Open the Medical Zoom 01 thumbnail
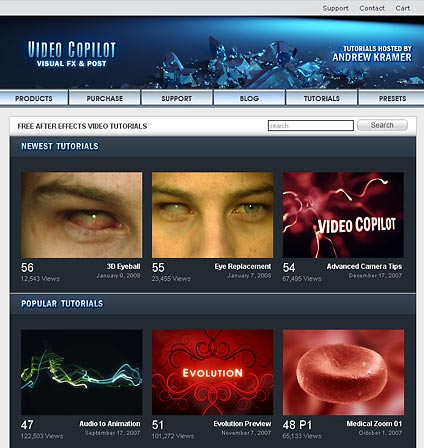This screenshot has width=424, height=448. [343, 372]
